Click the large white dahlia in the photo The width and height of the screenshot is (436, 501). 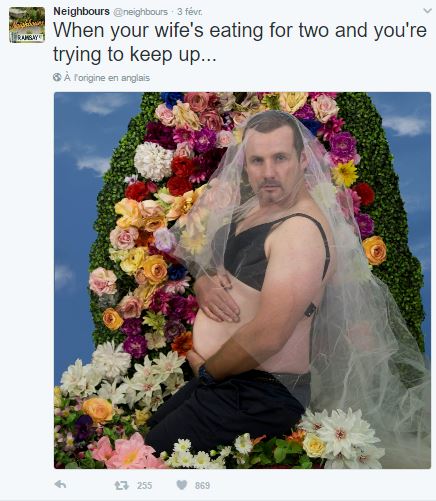pos(153,161)
